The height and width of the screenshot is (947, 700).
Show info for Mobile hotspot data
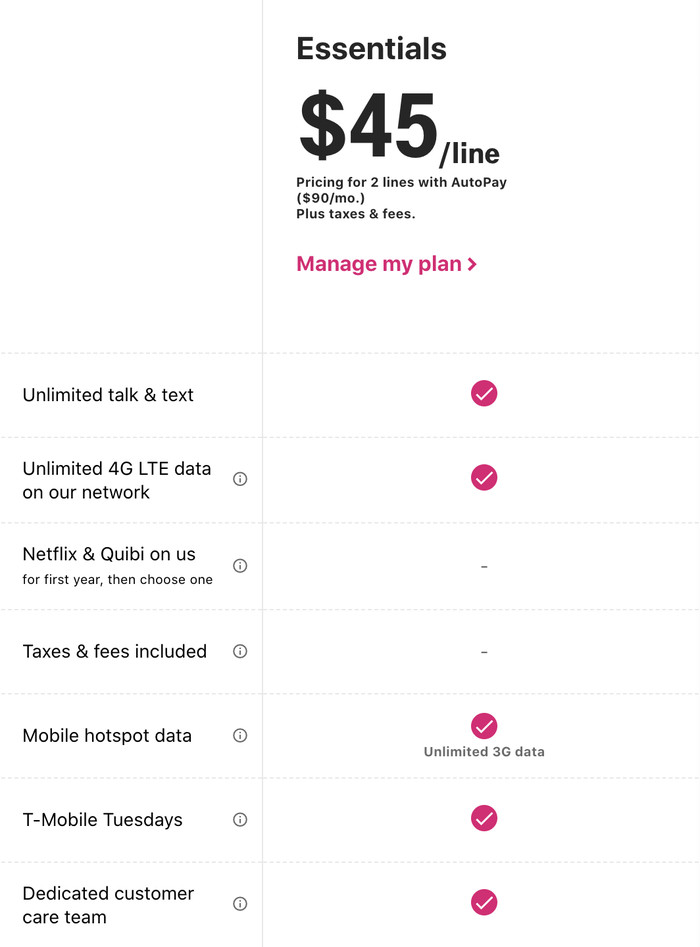pyautogui.click(x=240, y=735)
